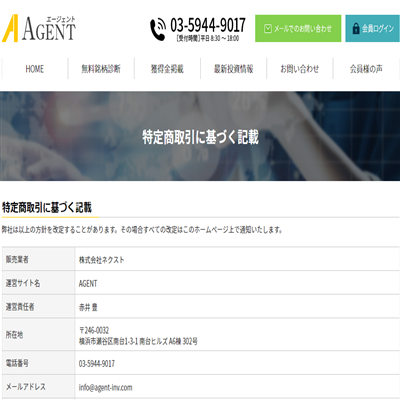Go to the HOME menu item
The image size is (400, 400).
[x=35, y=69]
